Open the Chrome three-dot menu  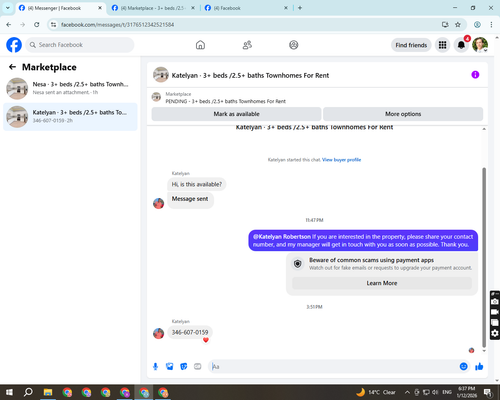tap(491, 25)
